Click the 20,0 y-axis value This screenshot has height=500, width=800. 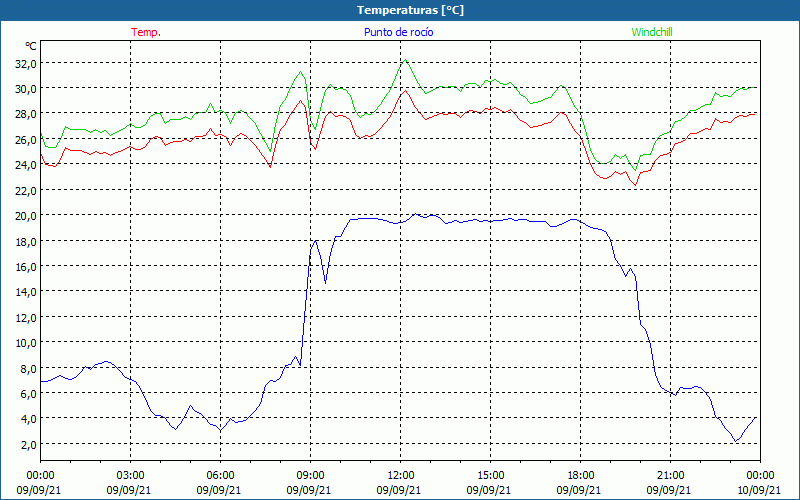26,215
